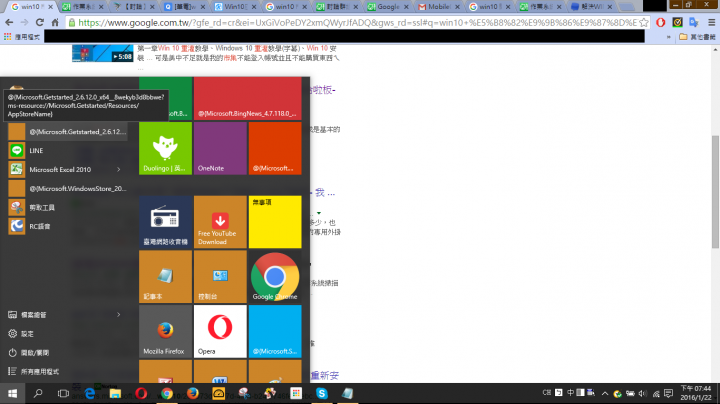The width and height of the screenshot is (720, 404).
Task: Click the Chrome address bar URL
Action: [357, 22]
